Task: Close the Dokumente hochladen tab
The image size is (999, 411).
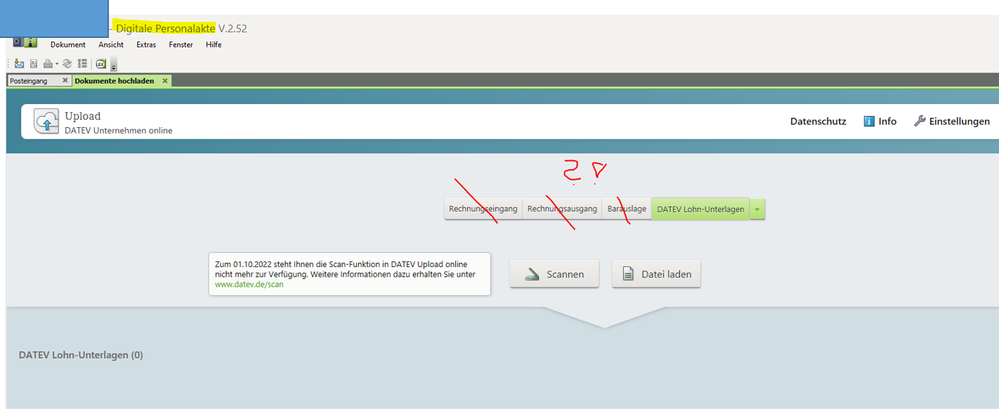Action: [x=165, y=81]
